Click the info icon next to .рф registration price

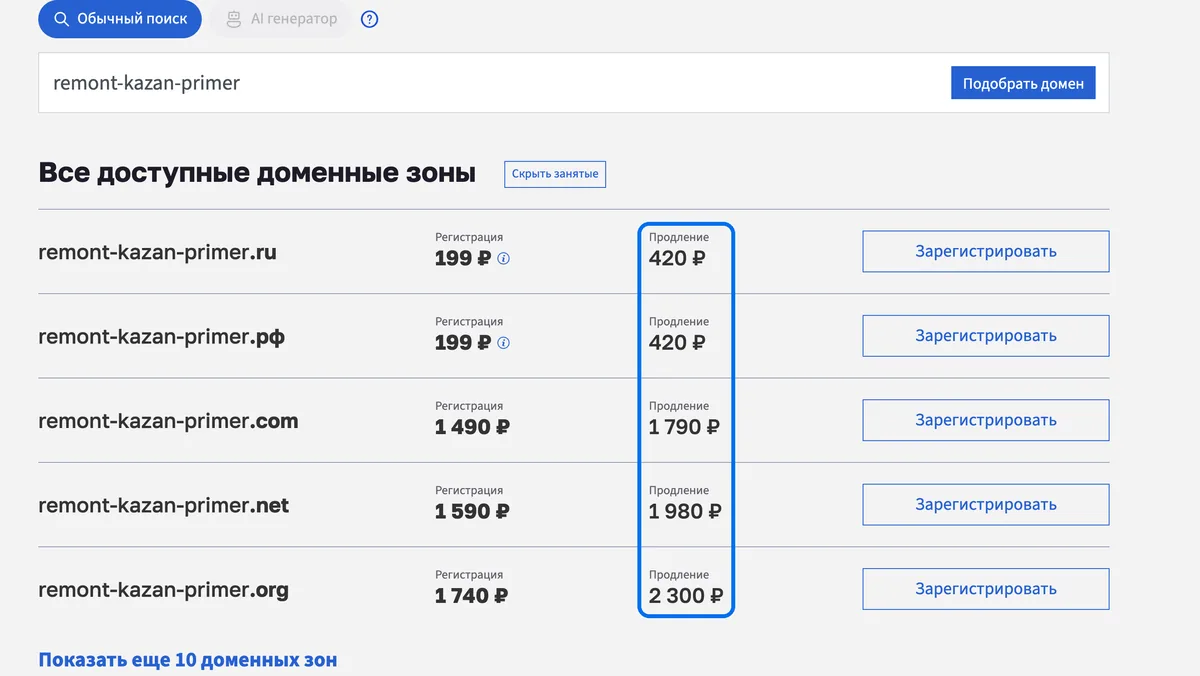(x=503, y=343)
